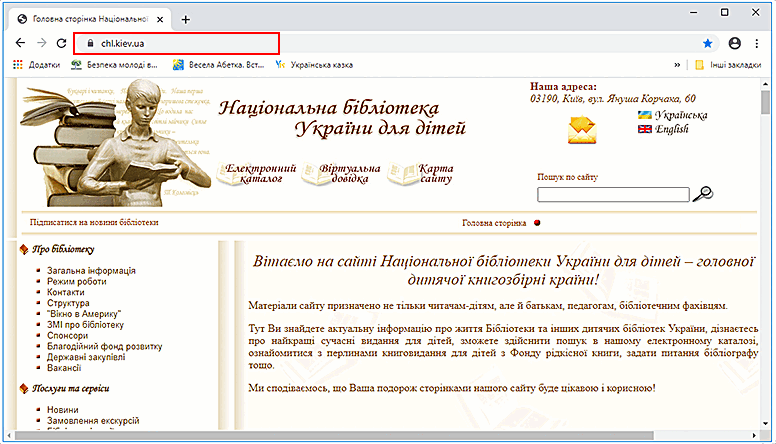Switch language to English

click(x=672, y=129)
